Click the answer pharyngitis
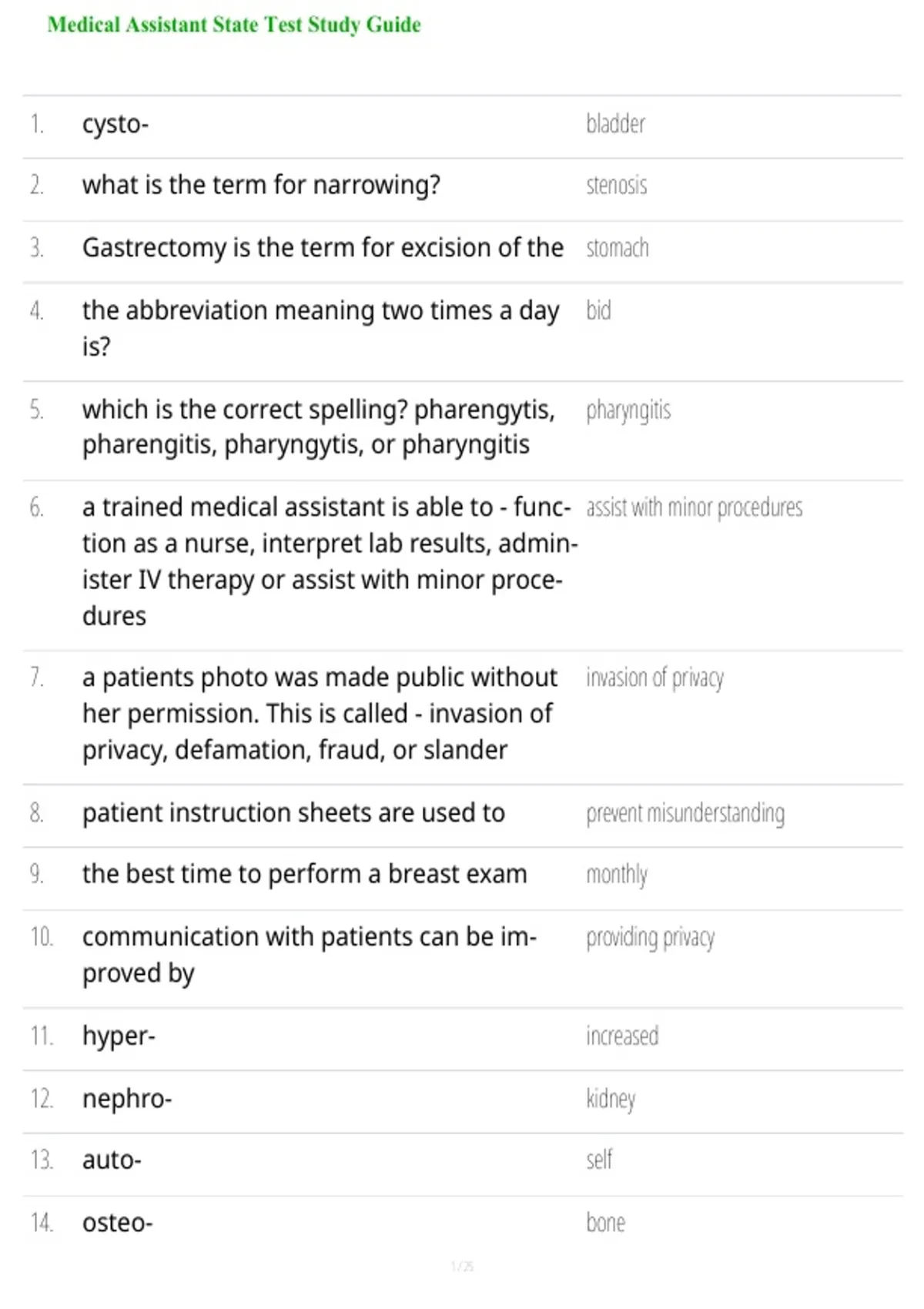 click(628, 410)
